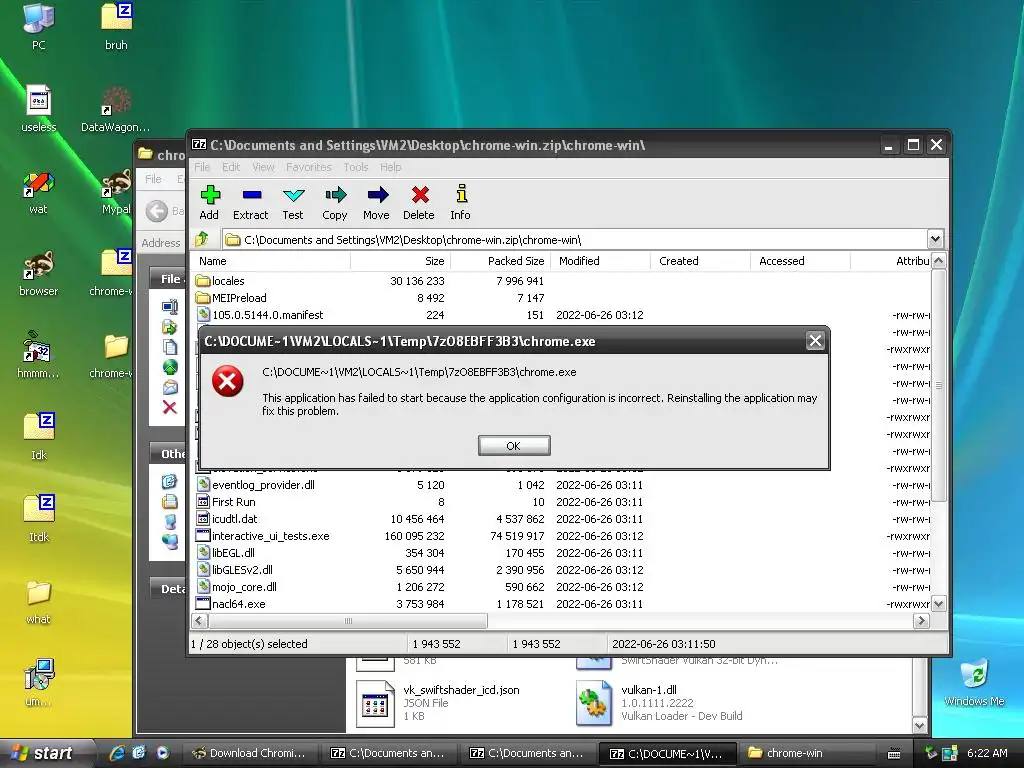Screen dimensions: 1024x768
Task: Go up one folder level in 7-Zip
Action: [202, 239]
